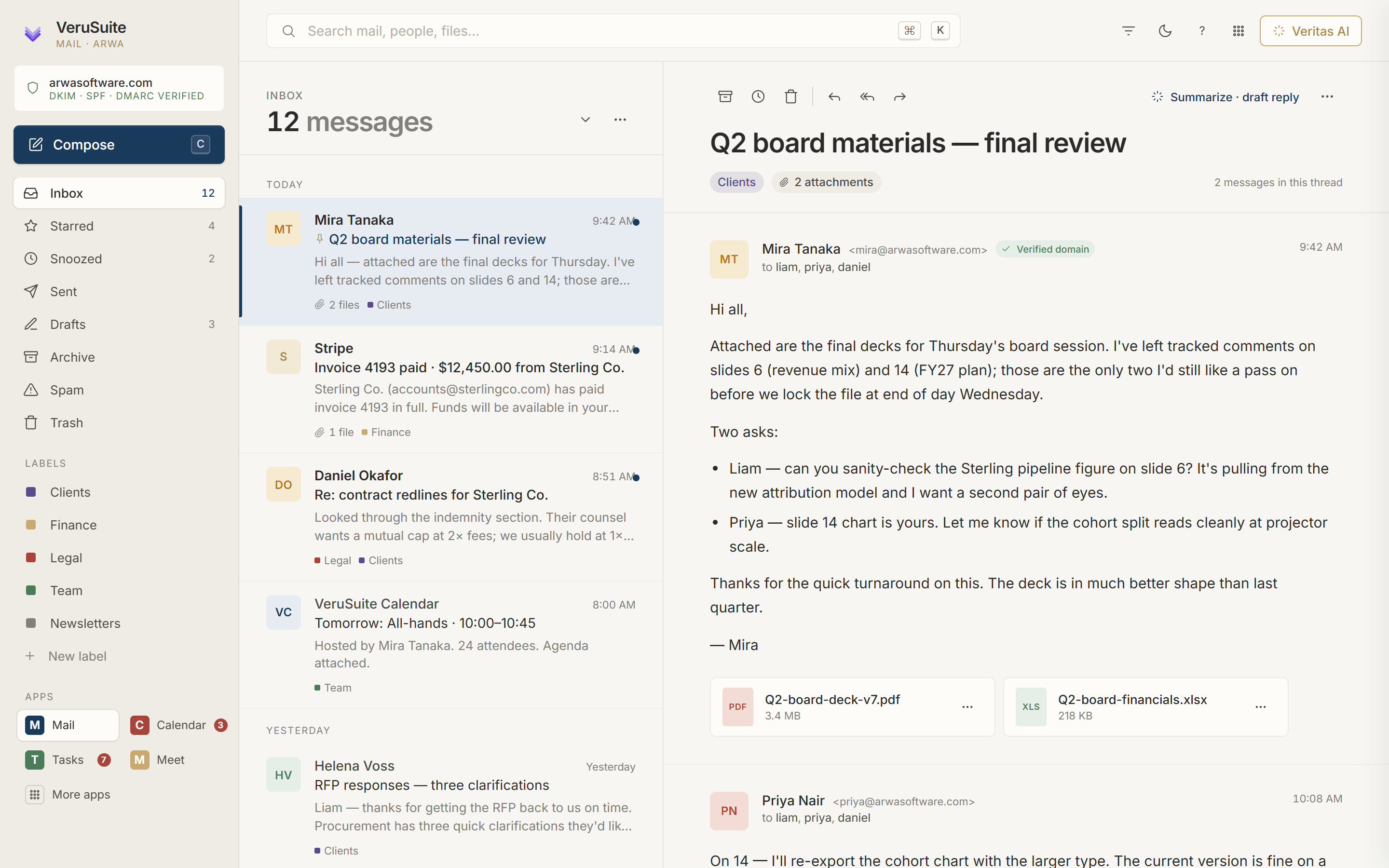Viewport: 1389px width, 868px height.
Task: Open Q2-board-deck-v7.pdf attachment
Action: (852, 706)
